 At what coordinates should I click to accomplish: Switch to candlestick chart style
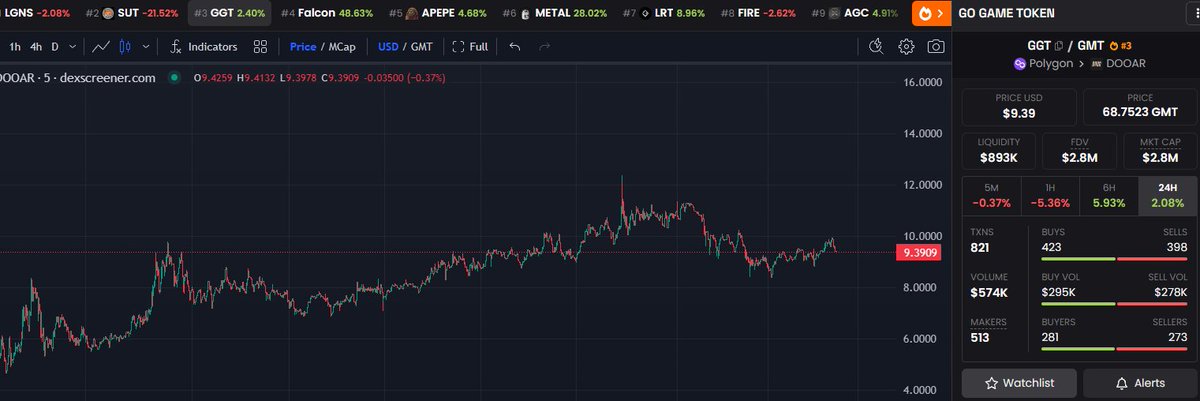[x=125, y=46]
